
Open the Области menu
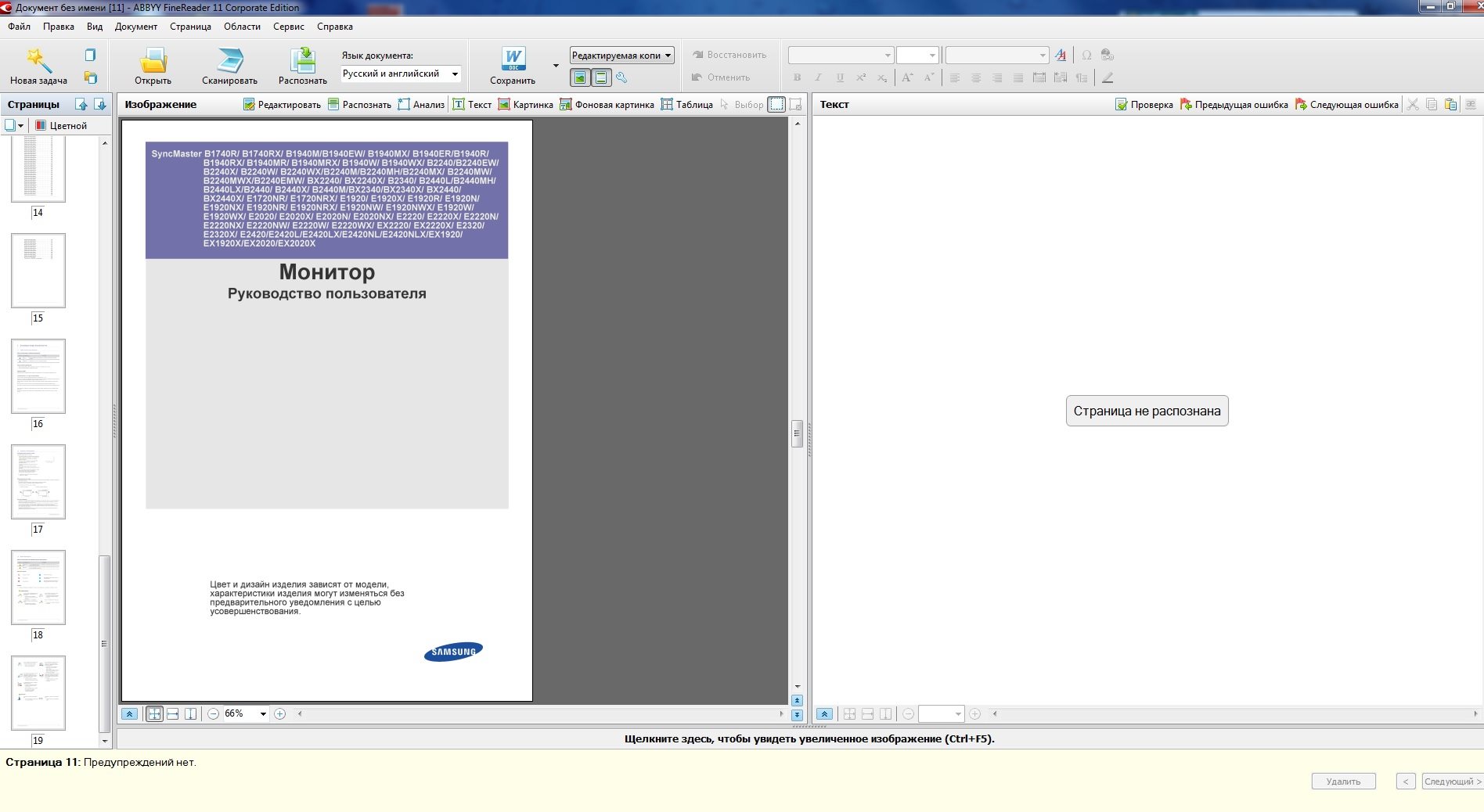pyautogui.click(x=242, y=27)
